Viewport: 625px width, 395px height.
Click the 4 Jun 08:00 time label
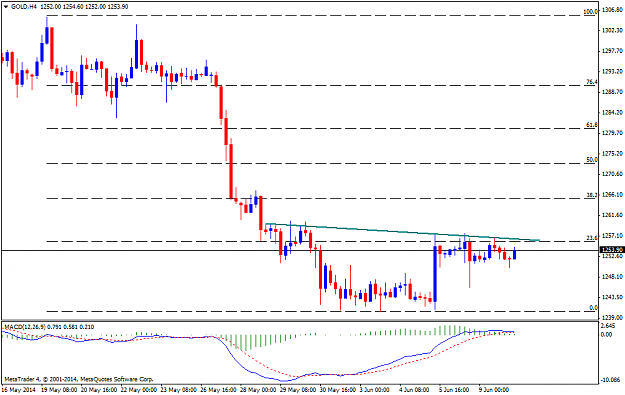(414, 389)
